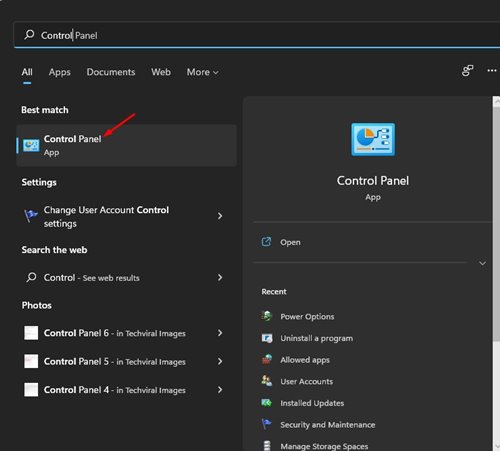
Task: Switch to the Documents tab
Action: pyautogui.click(x=111, y=72)
